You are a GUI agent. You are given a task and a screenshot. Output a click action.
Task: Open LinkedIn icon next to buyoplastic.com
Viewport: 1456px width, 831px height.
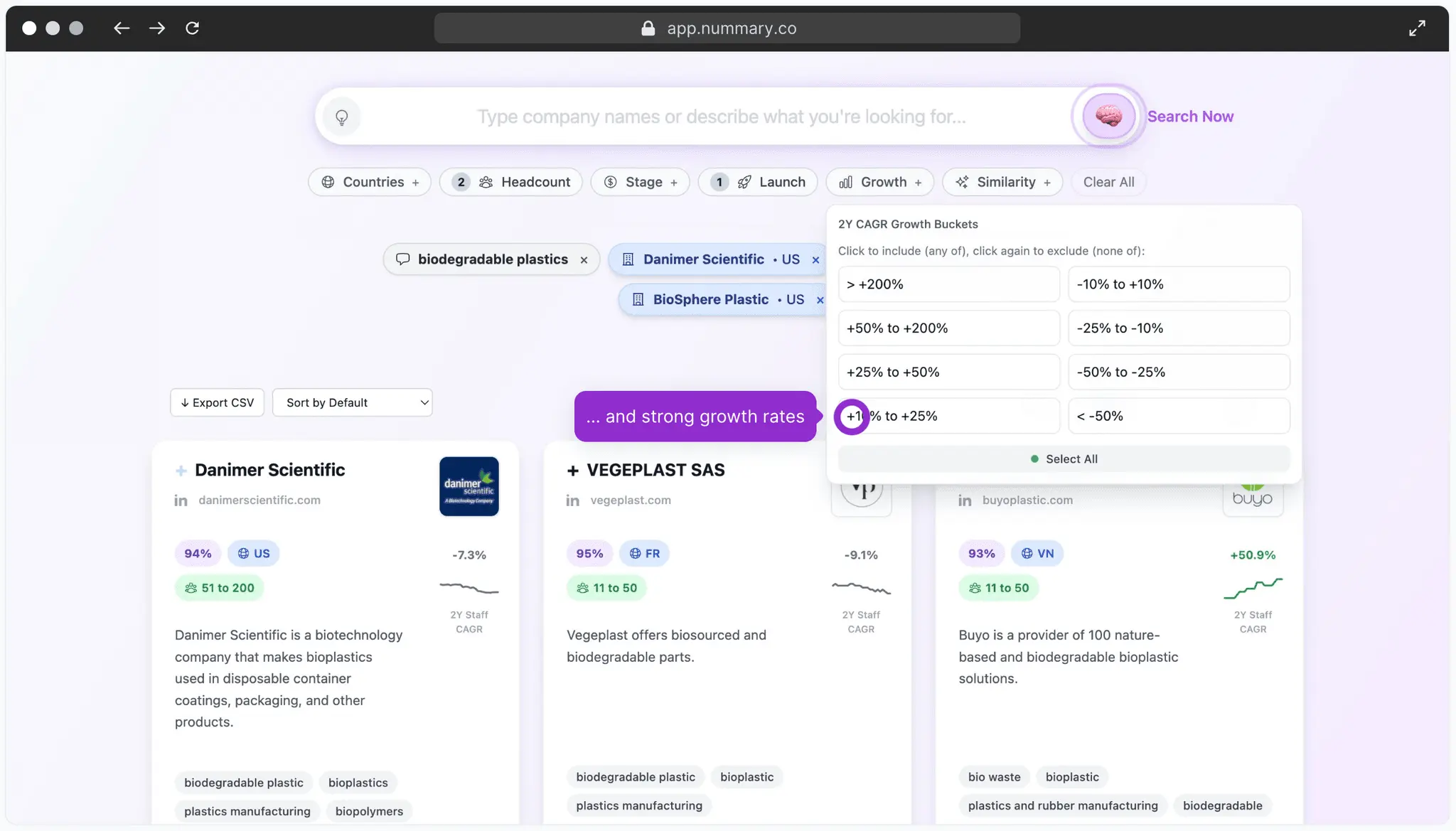coord(965,500)
